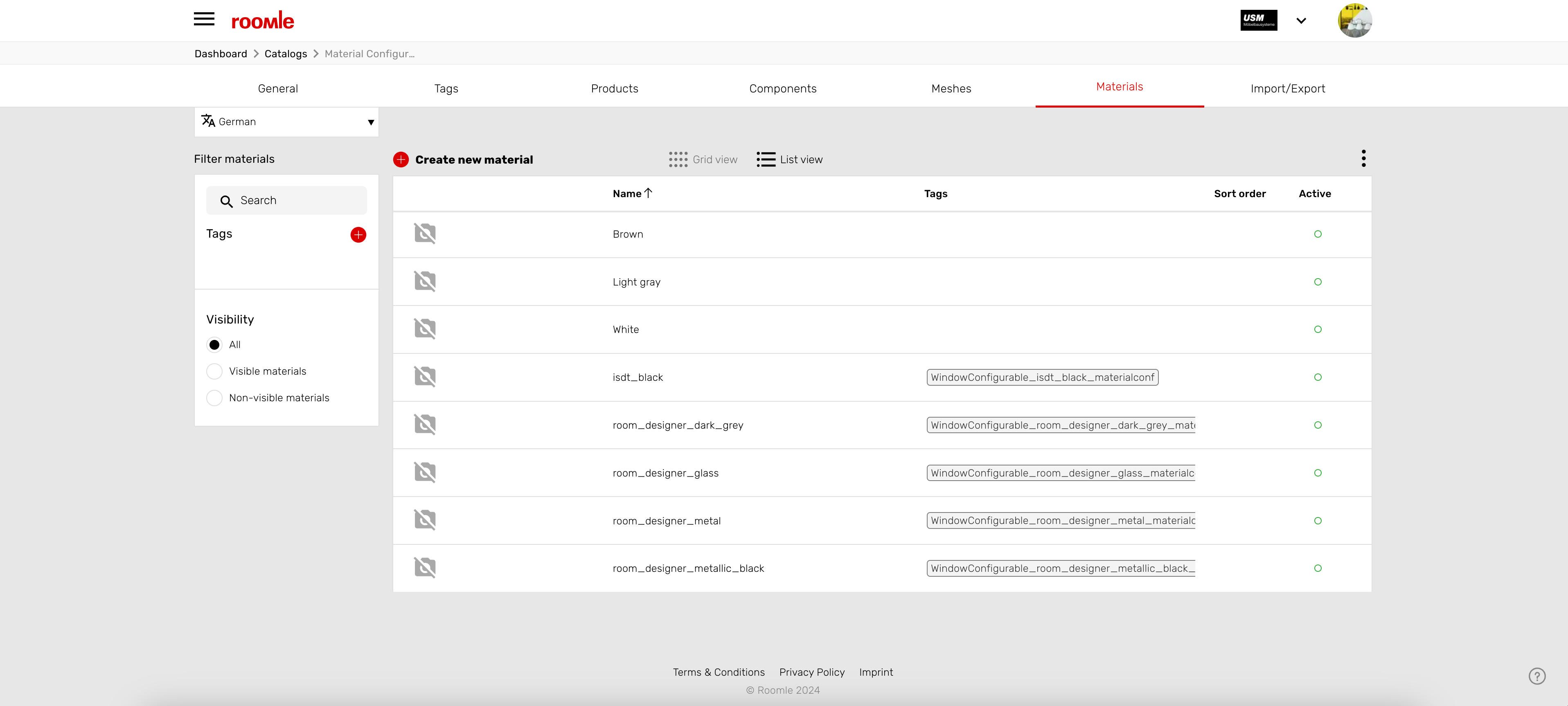Open the Import/Export tab
Image resolution: width=1568 pixels, height=706 pixels.
point(1287,89)
